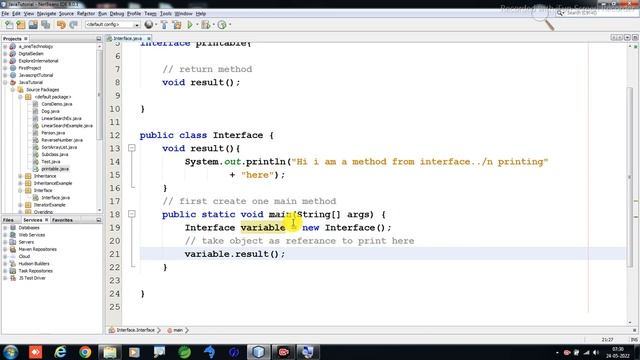
Task: Select LinearSearchExample.java file
Action: coord(67,126)
